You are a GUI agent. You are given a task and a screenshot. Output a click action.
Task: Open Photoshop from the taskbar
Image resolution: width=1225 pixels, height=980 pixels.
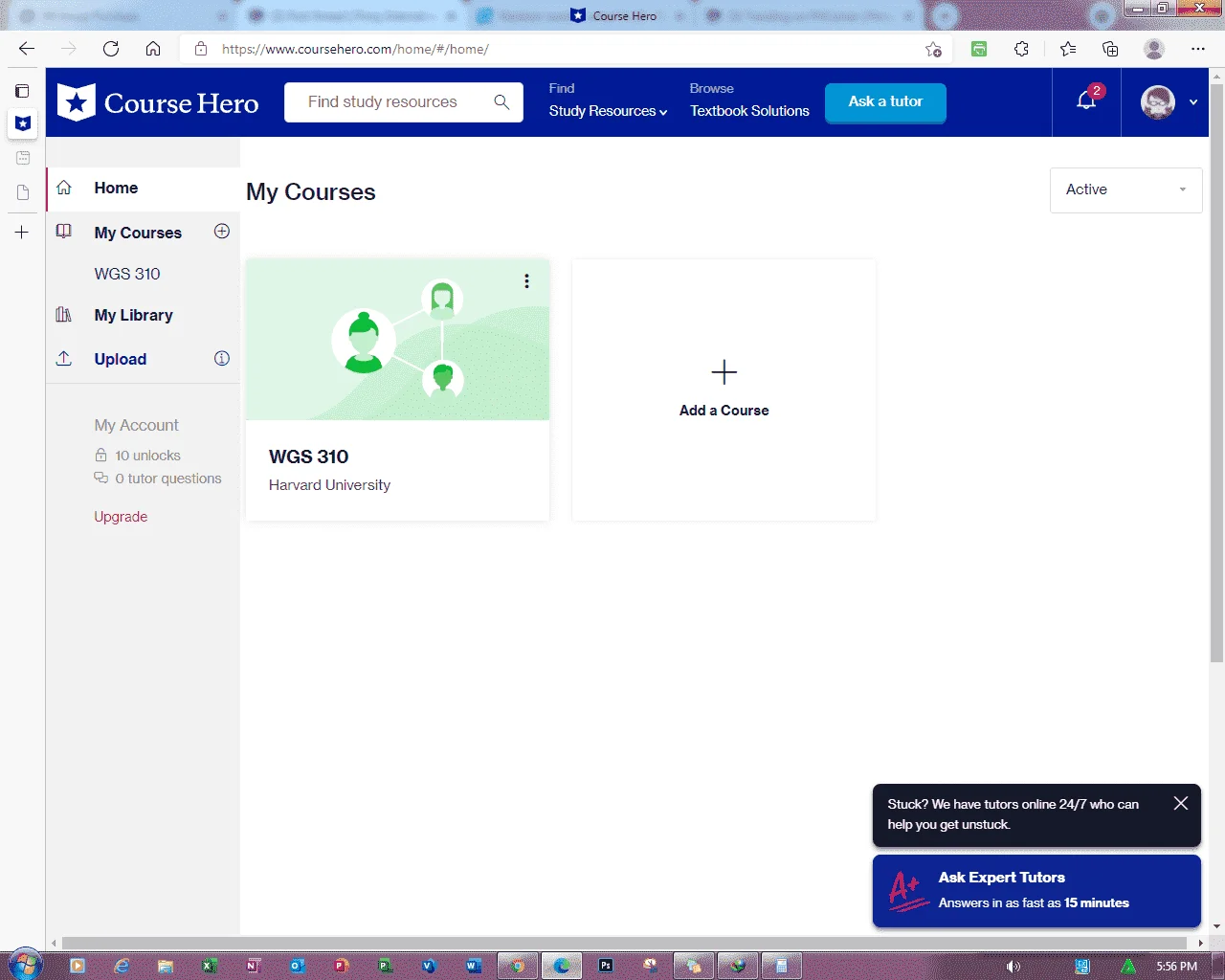click(605, 966)
